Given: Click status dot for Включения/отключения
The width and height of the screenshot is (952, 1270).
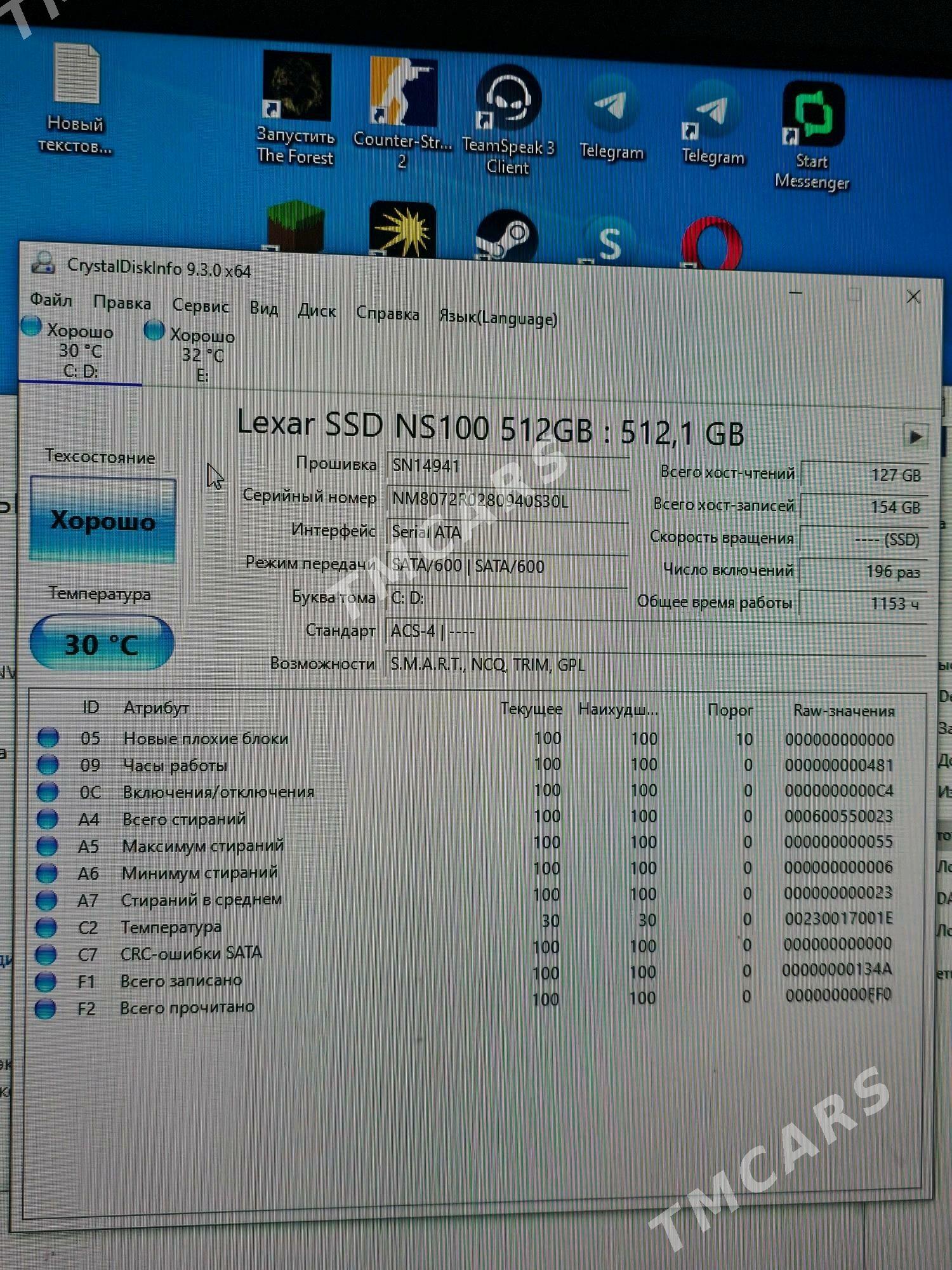Looking at the screenshot, I should pos(48,791).
